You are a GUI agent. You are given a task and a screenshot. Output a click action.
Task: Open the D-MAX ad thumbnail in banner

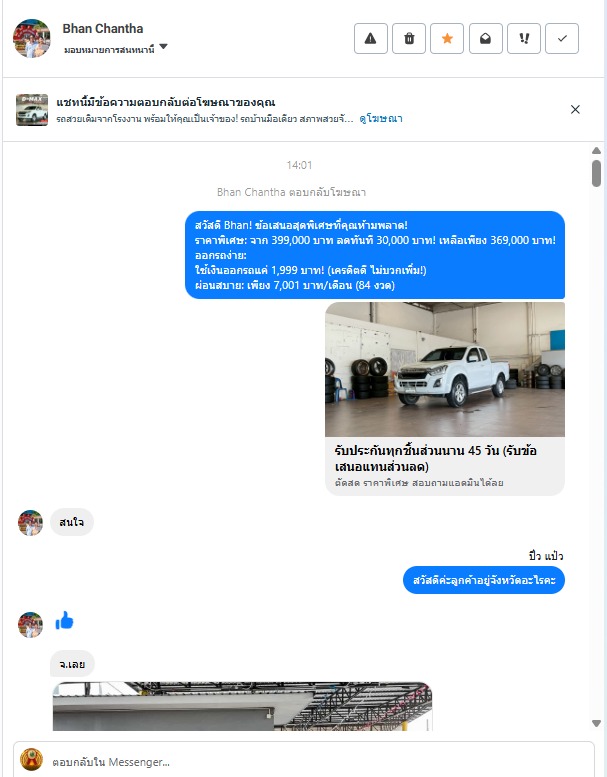[x=32, y=110]
